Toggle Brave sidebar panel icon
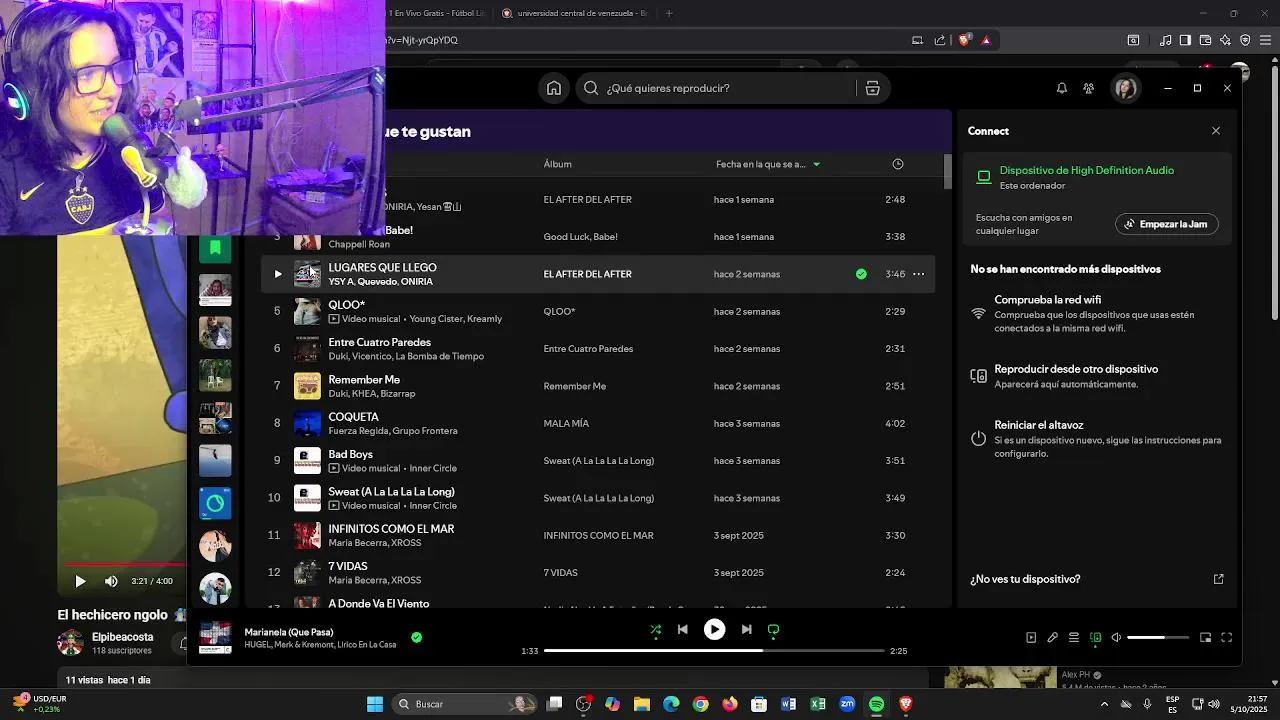This screenshot has width=1280, height=720. pos(1185,40)
